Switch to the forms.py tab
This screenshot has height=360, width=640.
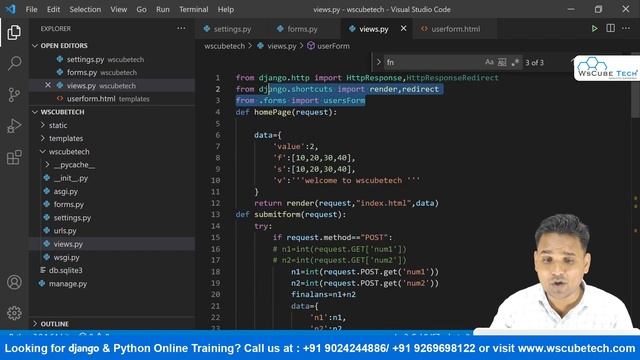302,29
